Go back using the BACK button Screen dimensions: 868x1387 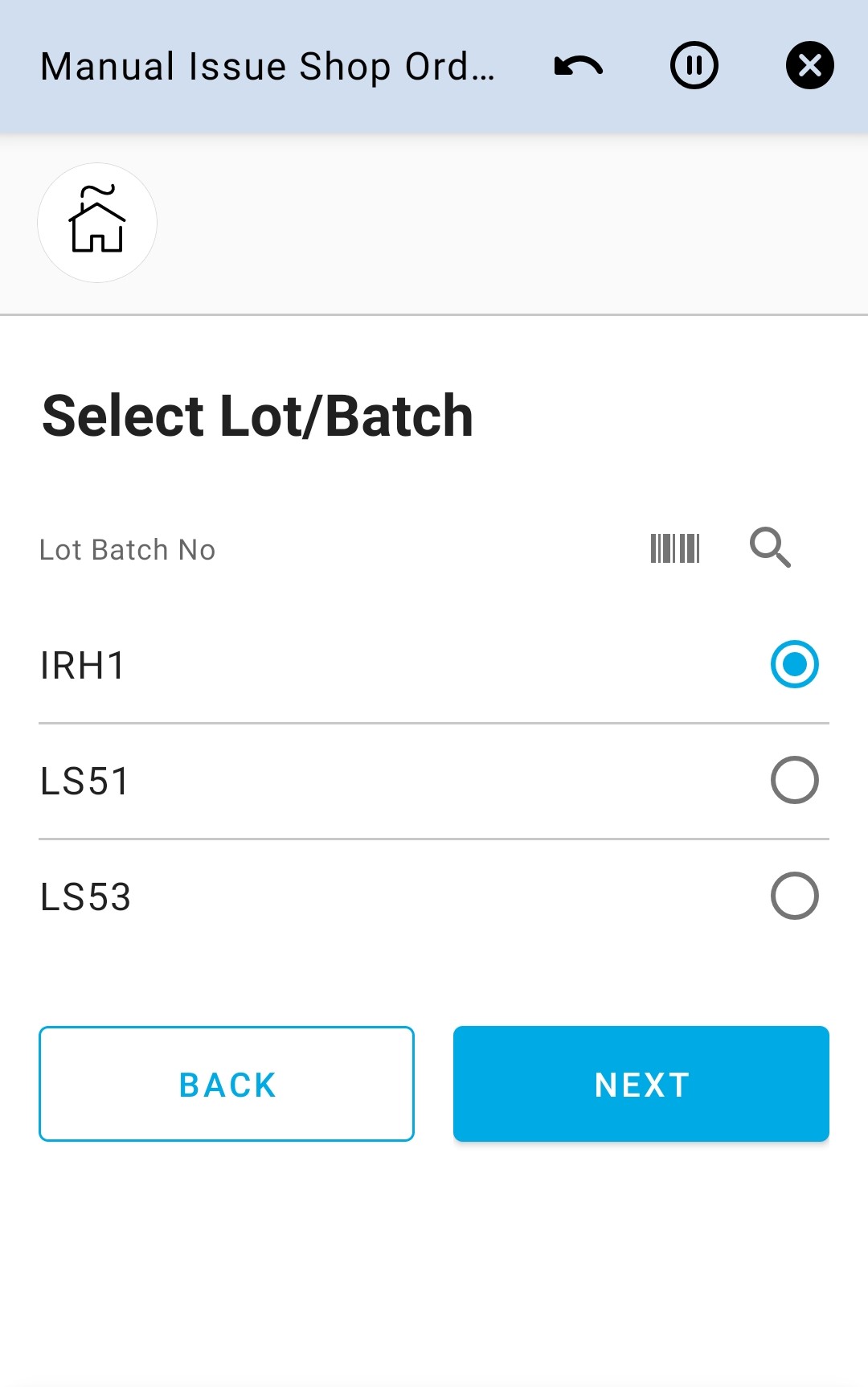pos(226,1084)
